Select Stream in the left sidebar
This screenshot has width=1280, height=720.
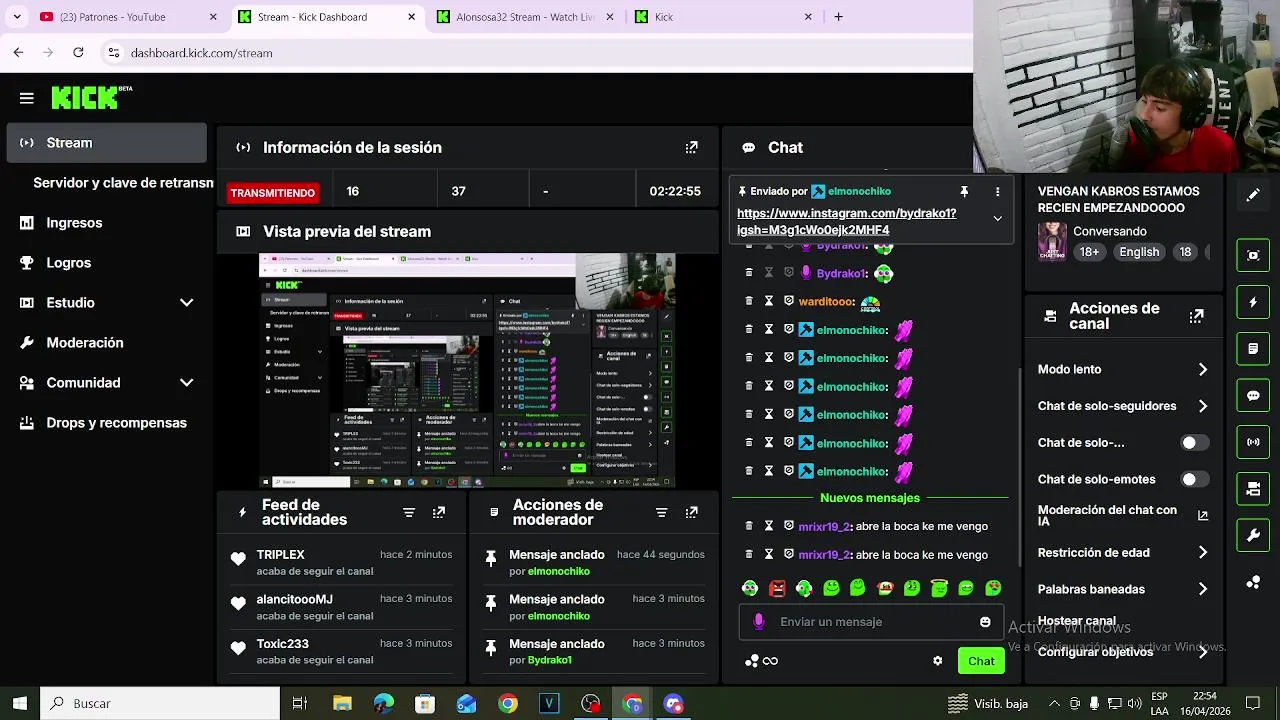click(106, 143)
